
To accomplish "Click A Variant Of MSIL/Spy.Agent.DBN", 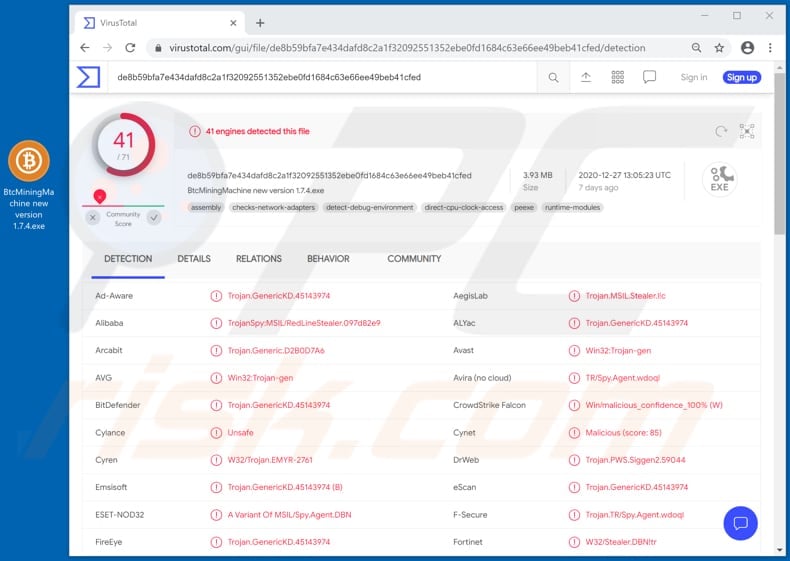I will tap(289, 515).
